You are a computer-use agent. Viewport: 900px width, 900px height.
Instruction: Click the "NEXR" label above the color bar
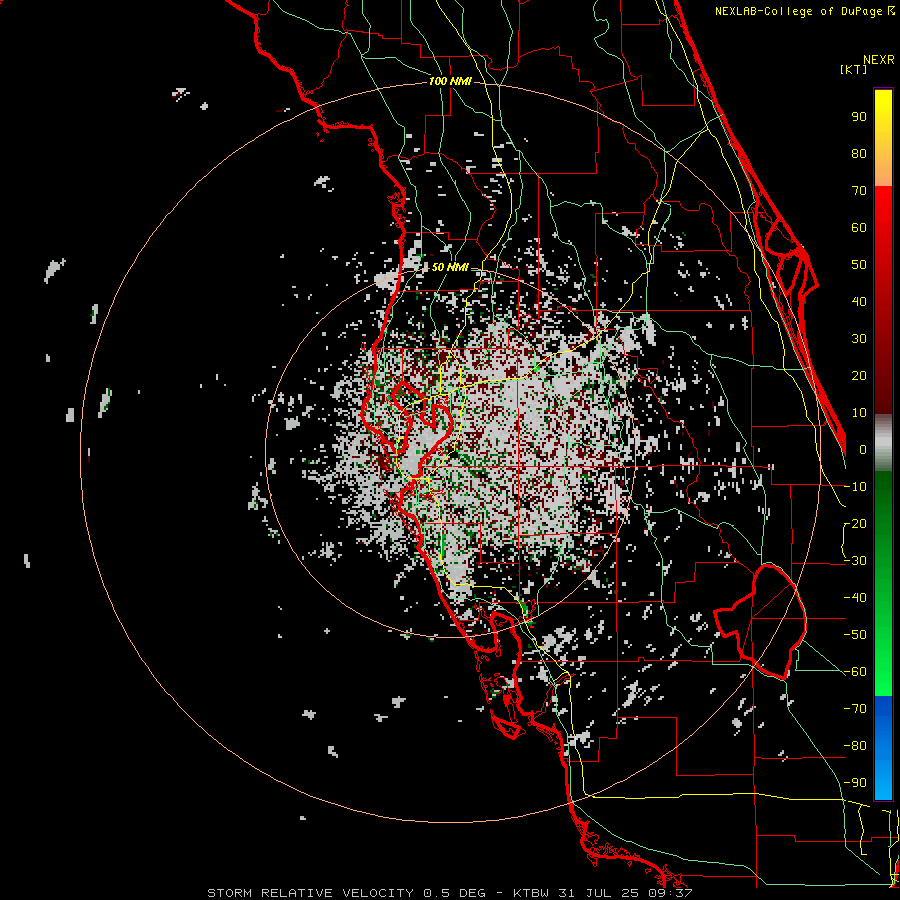[x=879, y=60]
